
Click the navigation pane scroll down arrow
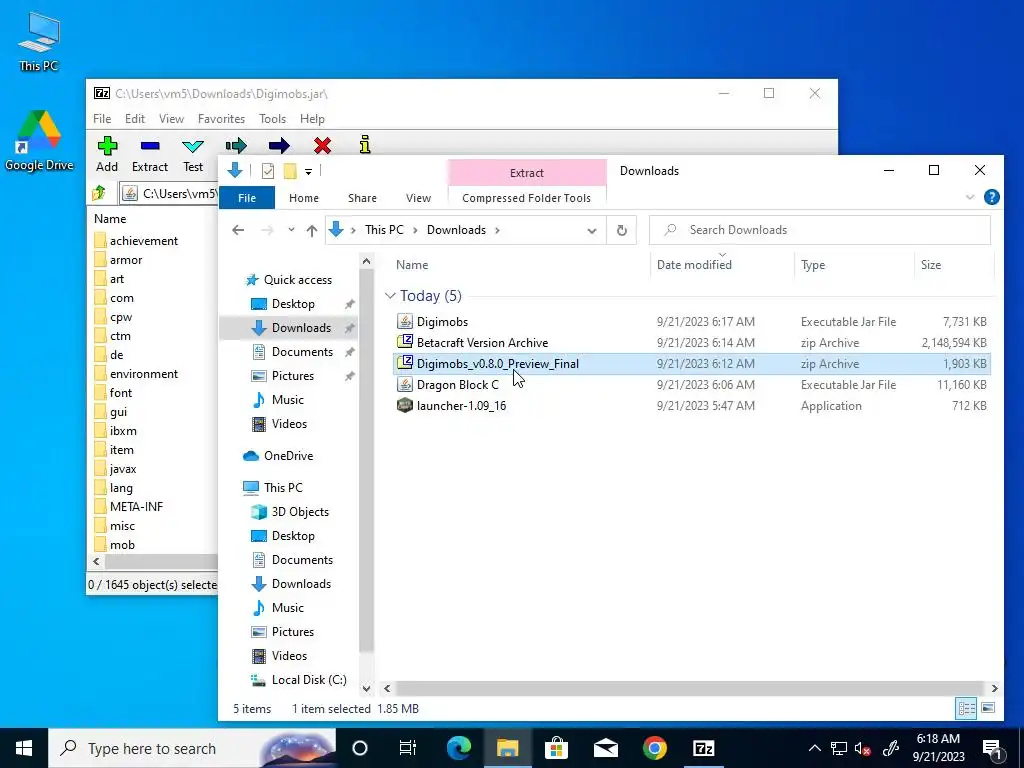point(366,688)
